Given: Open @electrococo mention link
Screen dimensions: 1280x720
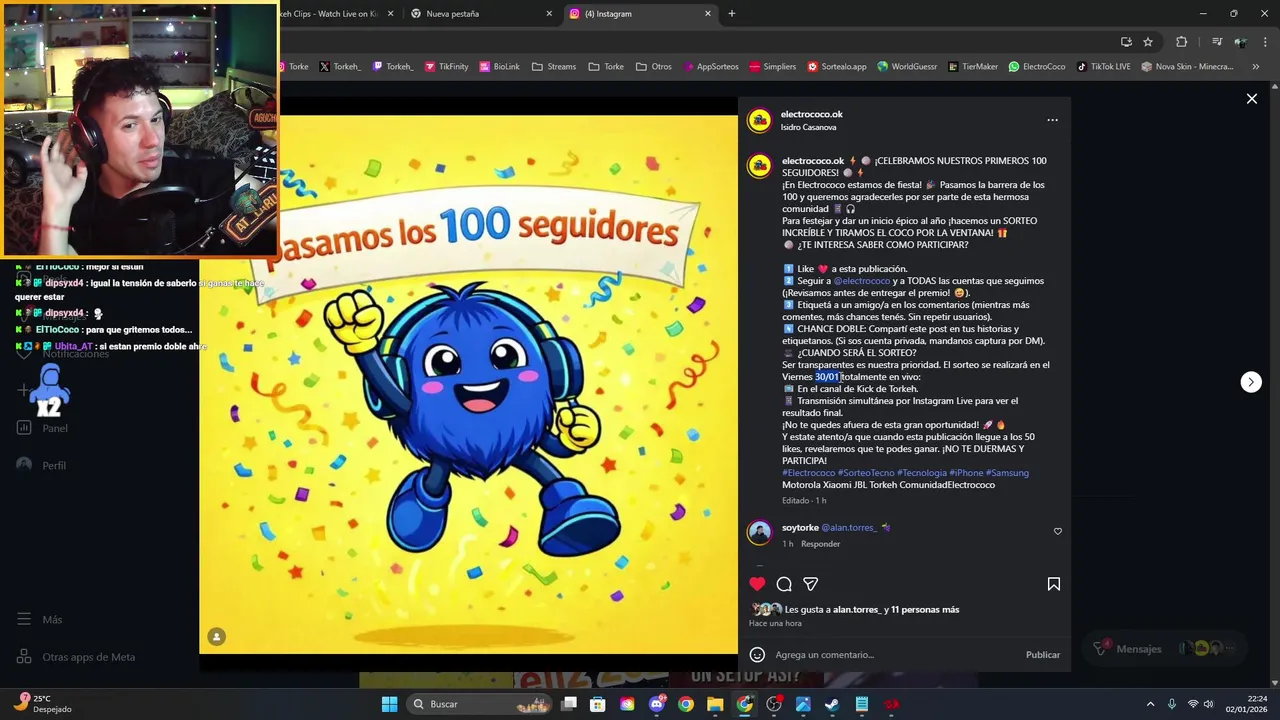Looking at the screenshot, I should coord(861,281).
